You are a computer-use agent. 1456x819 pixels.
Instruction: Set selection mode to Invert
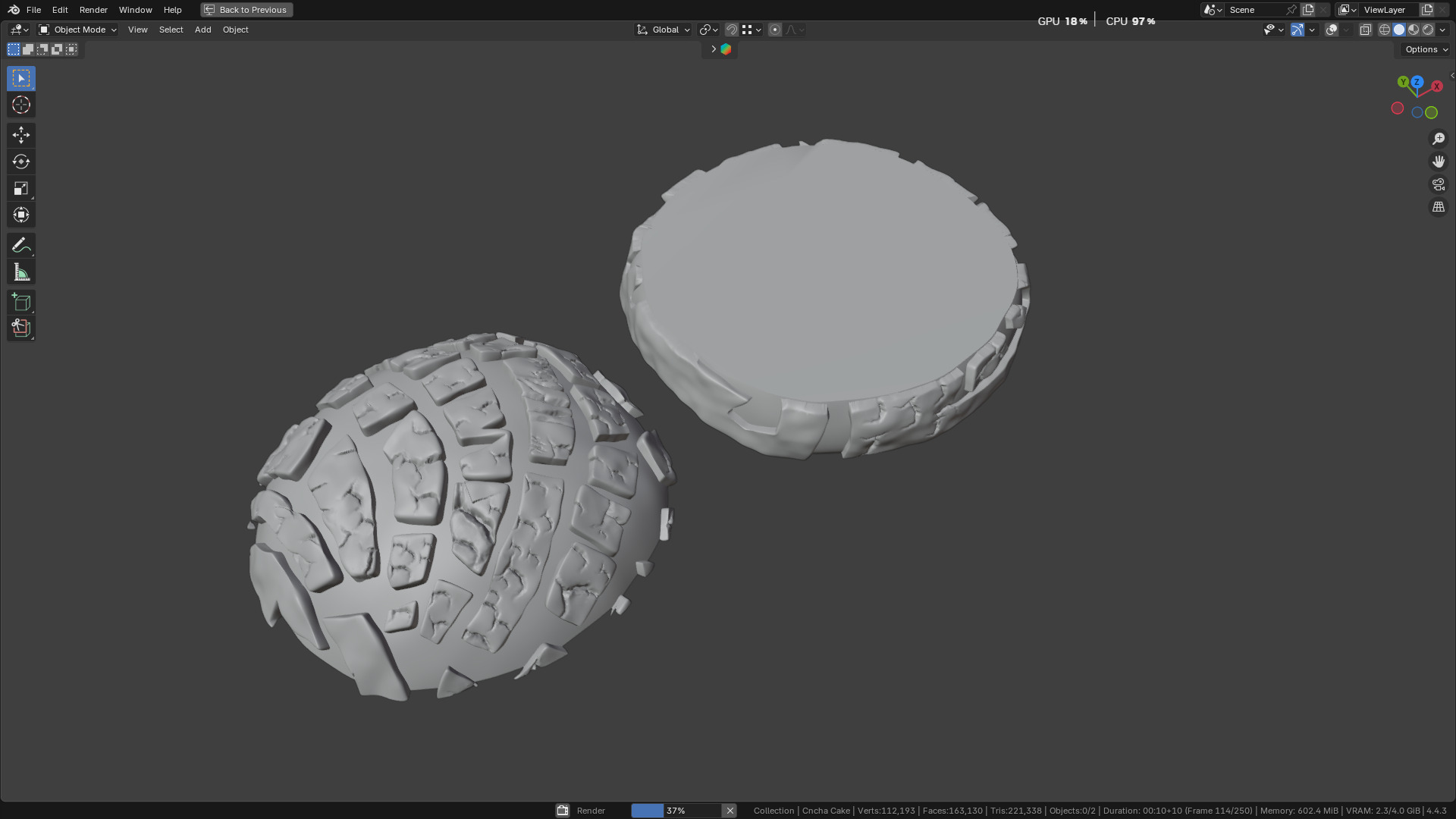[57, 49]
